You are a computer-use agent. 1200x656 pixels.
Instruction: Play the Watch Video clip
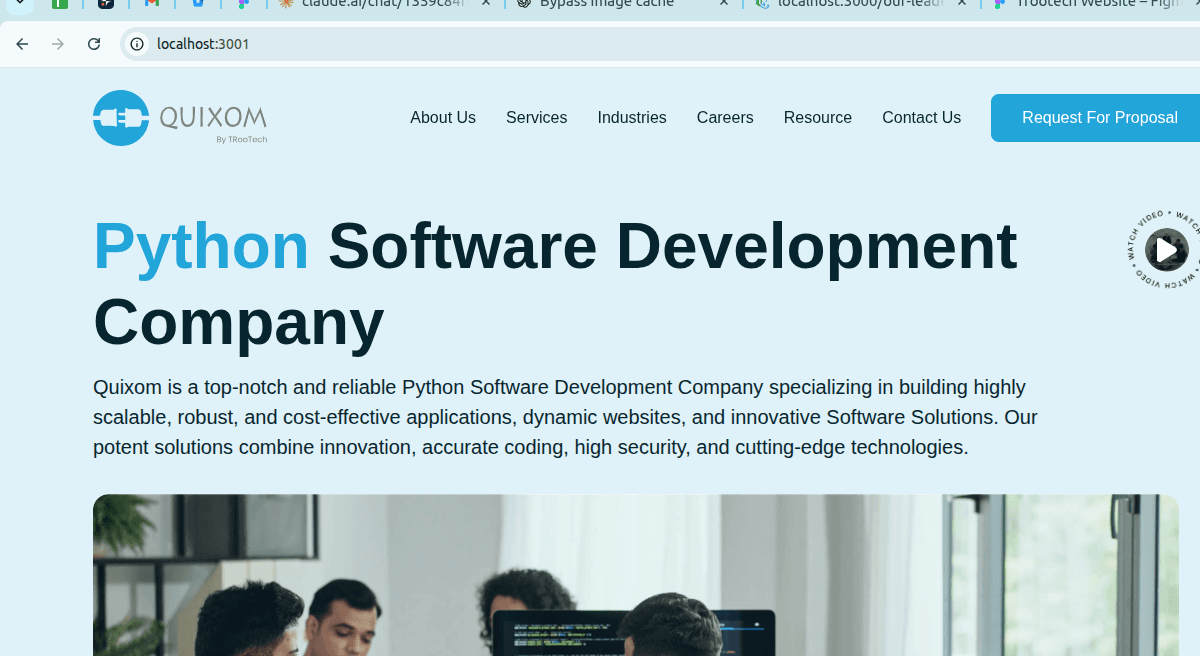click(x=1165, y=250)
